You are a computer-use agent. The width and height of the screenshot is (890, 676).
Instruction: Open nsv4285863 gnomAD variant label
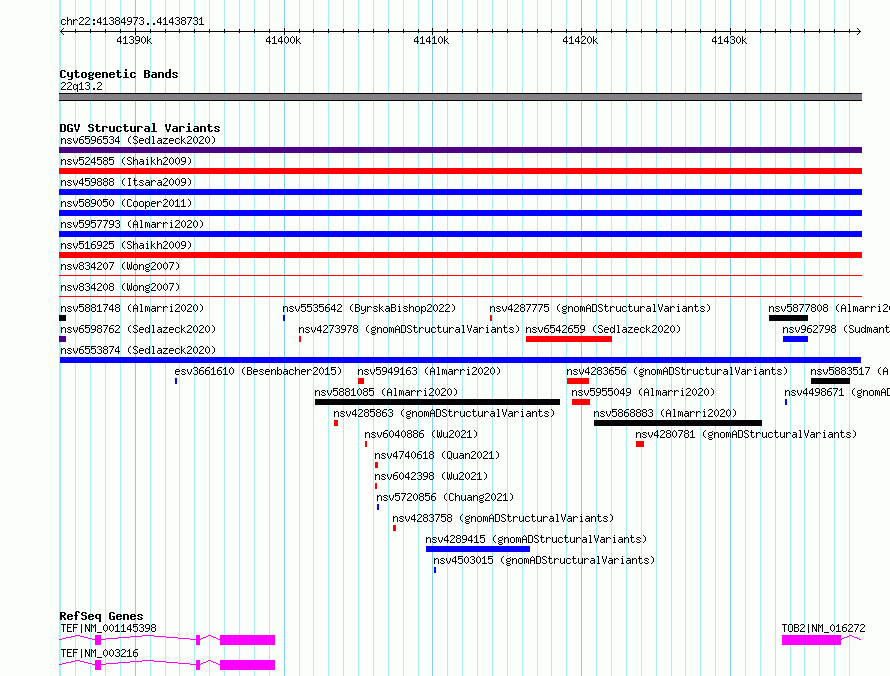coord(444,413)
